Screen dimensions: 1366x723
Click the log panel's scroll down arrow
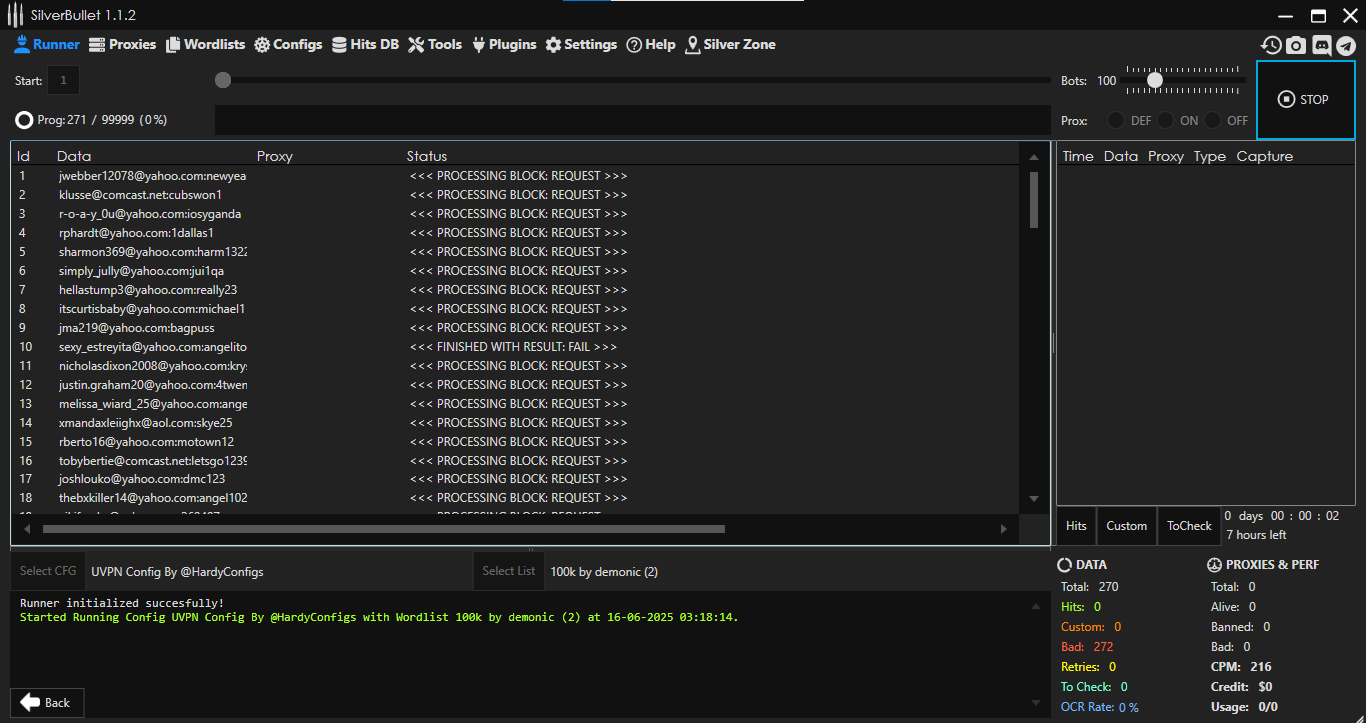point(1038,702)
